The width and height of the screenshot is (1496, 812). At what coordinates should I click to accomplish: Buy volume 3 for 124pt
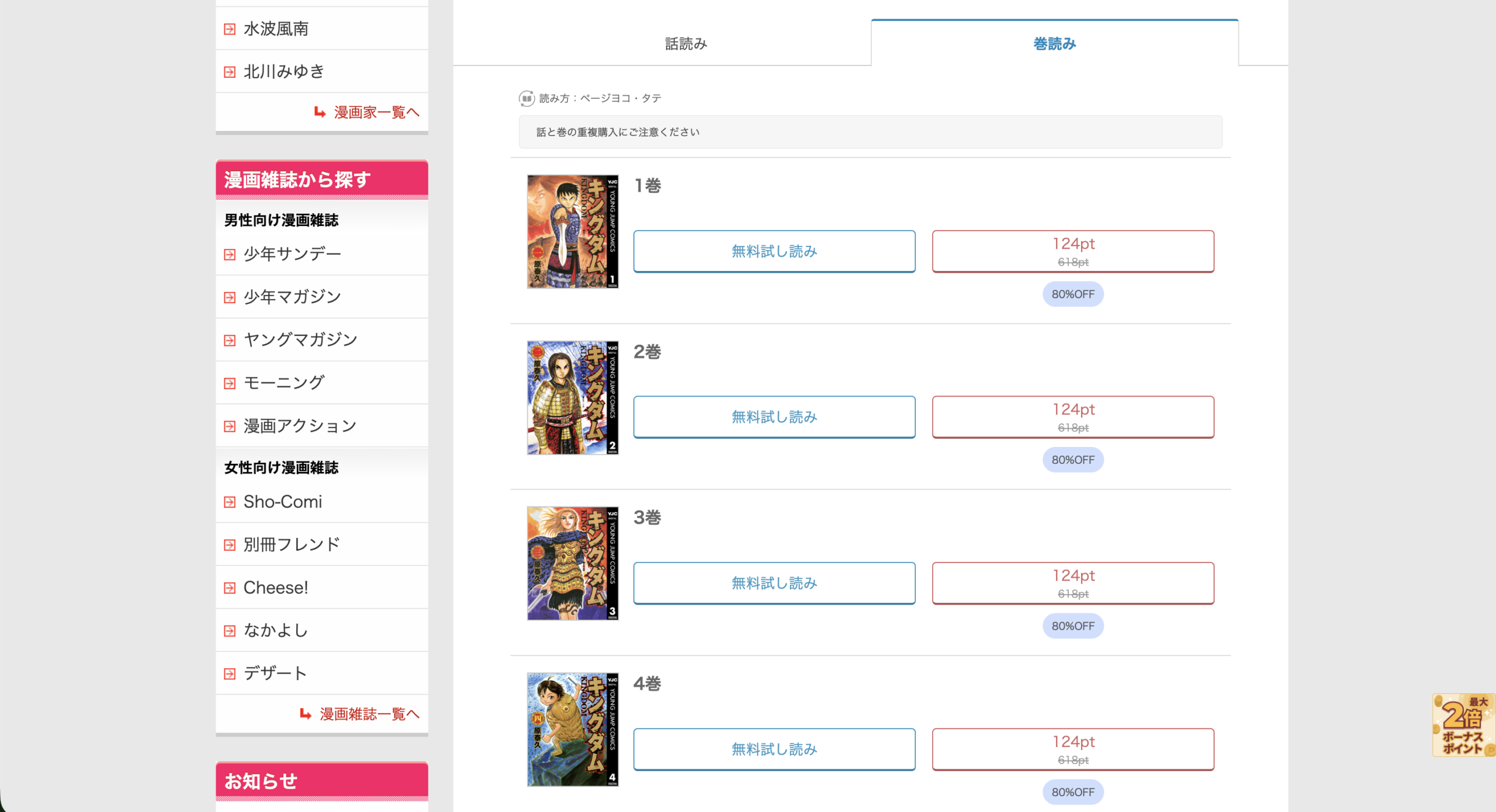point(1073,583)
